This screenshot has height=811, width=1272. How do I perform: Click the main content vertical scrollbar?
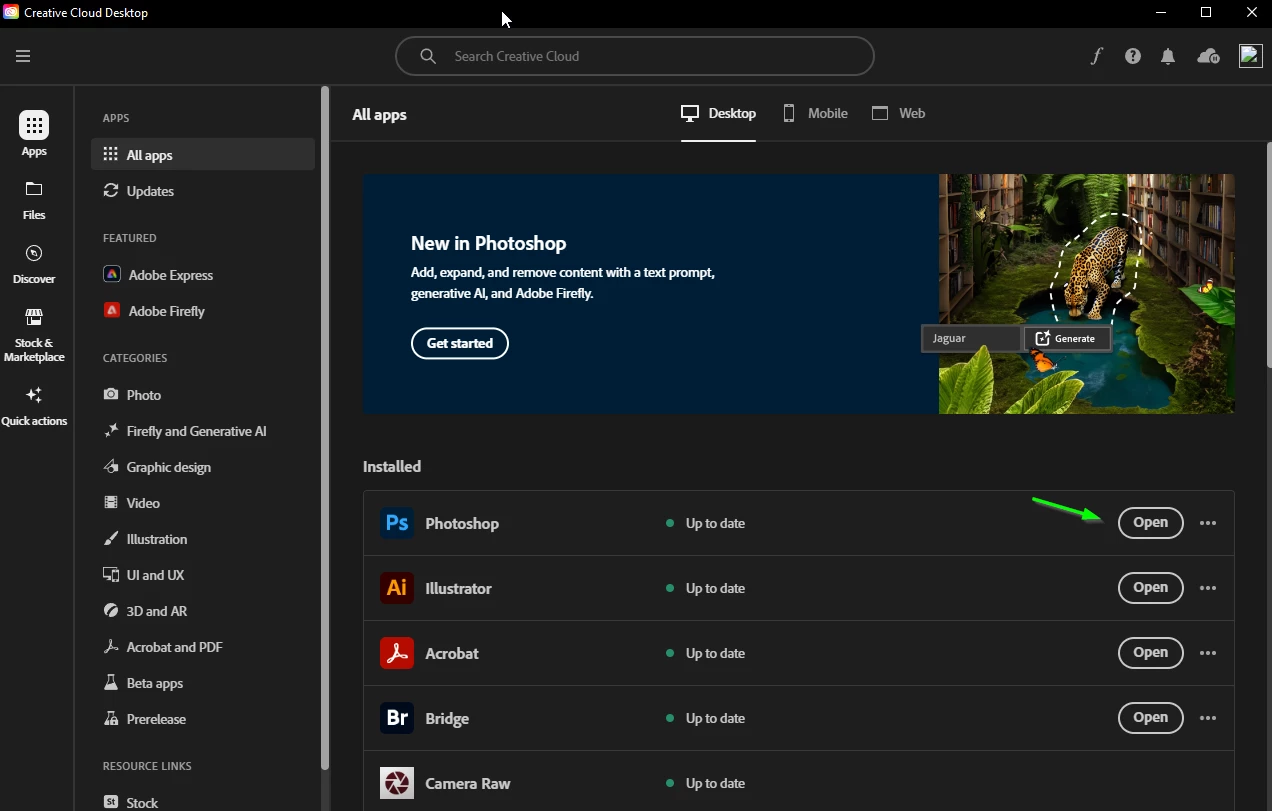tap(1268, 255)
